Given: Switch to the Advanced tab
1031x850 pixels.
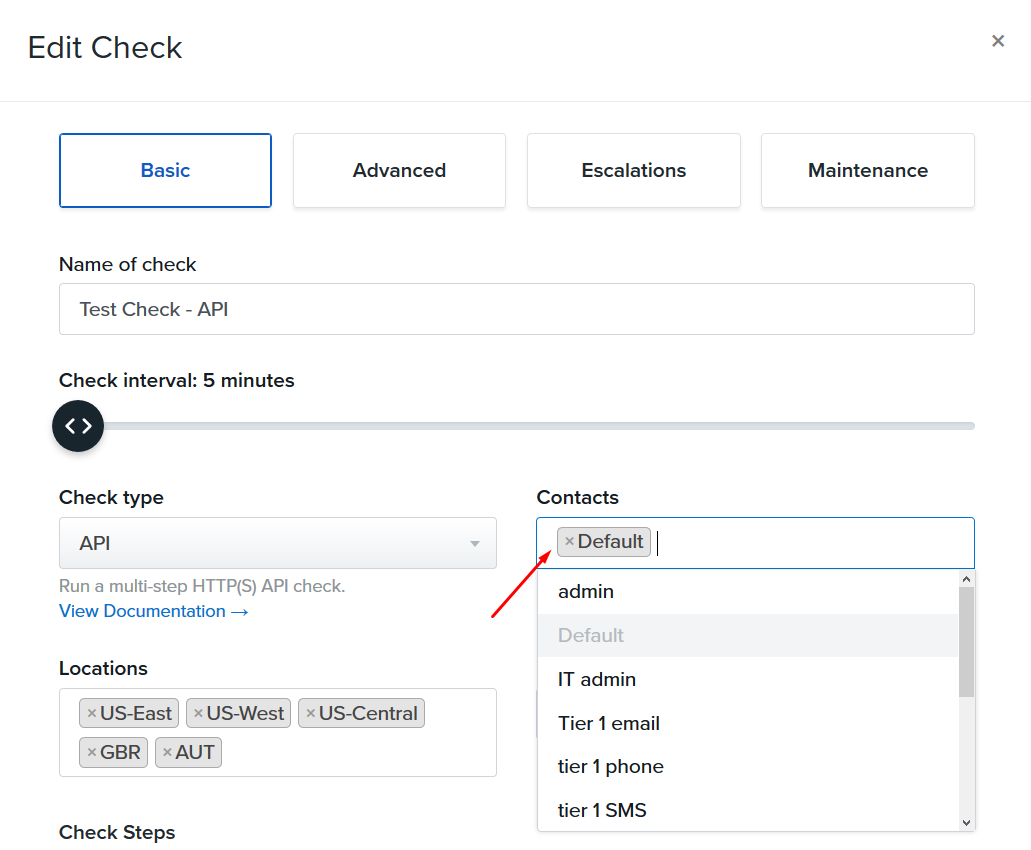Looking at the screenshot, I should click(399, 170).
